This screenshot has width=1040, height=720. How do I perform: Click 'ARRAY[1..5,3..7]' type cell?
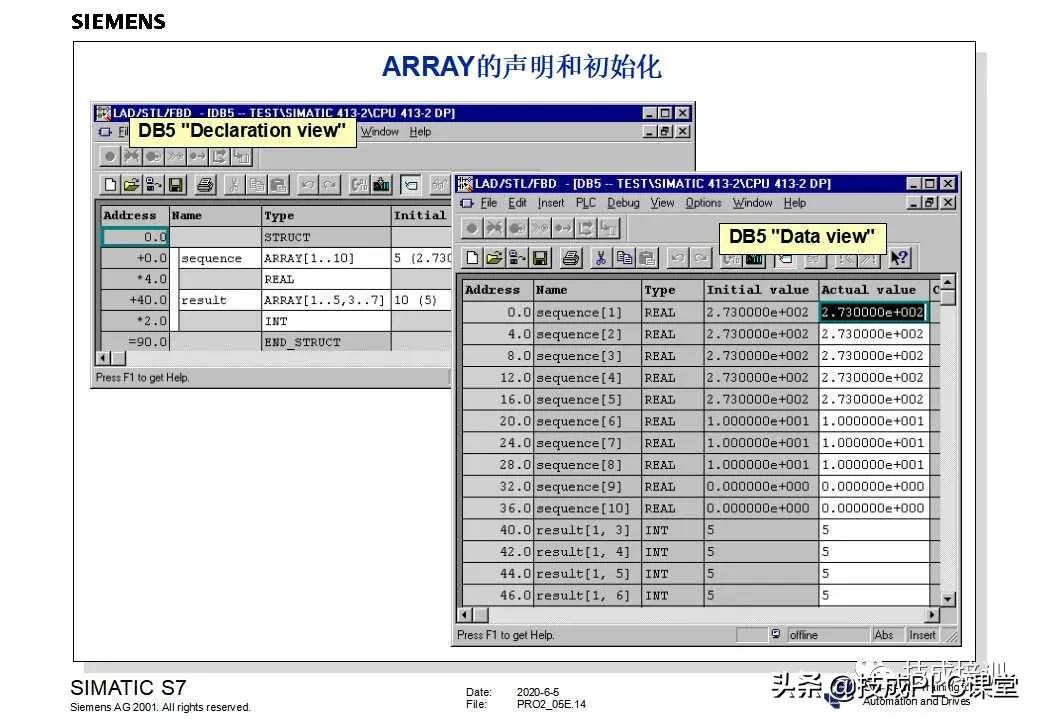[x=326, y=300]
